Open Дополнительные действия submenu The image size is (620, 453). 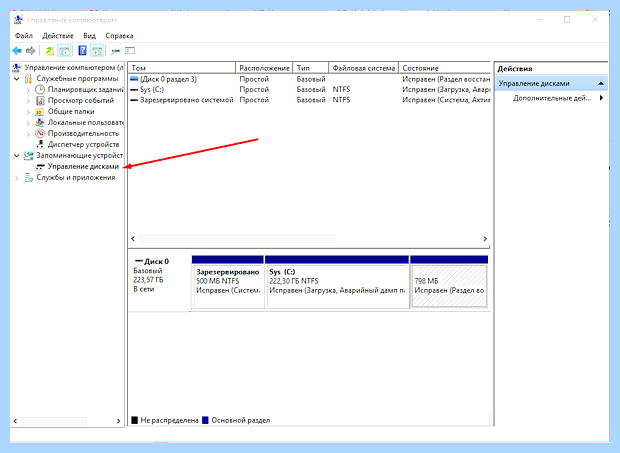[552, 98]
